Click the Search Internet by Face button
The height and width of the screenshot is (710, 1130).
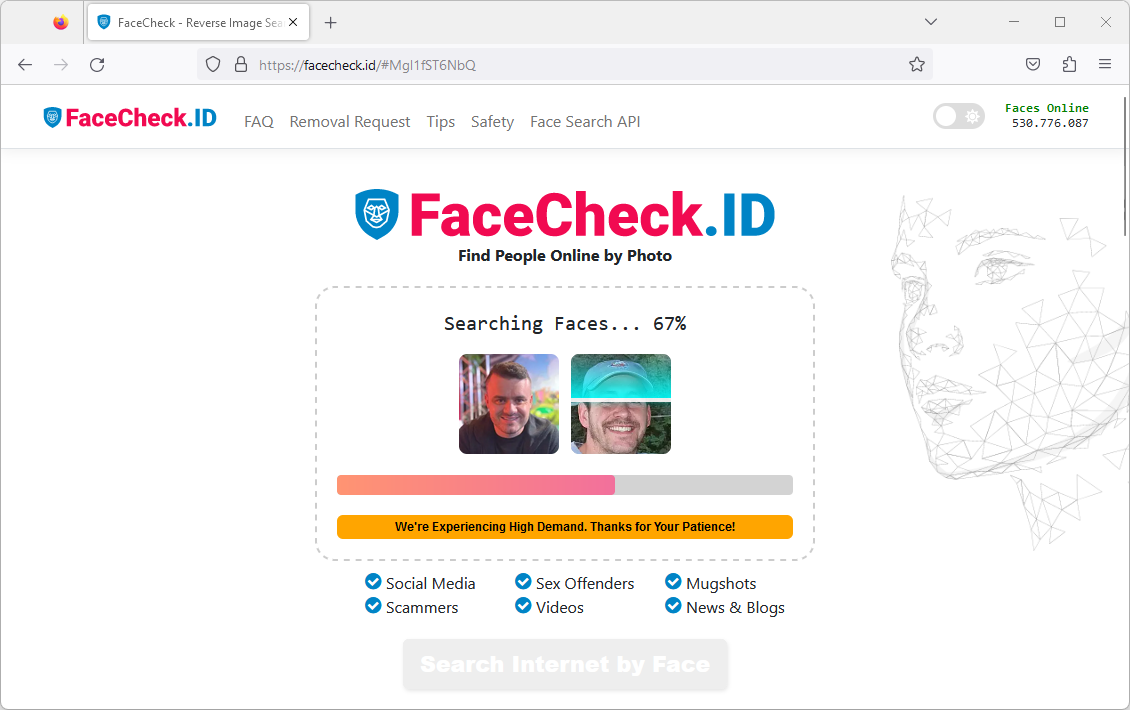[565, 664]
